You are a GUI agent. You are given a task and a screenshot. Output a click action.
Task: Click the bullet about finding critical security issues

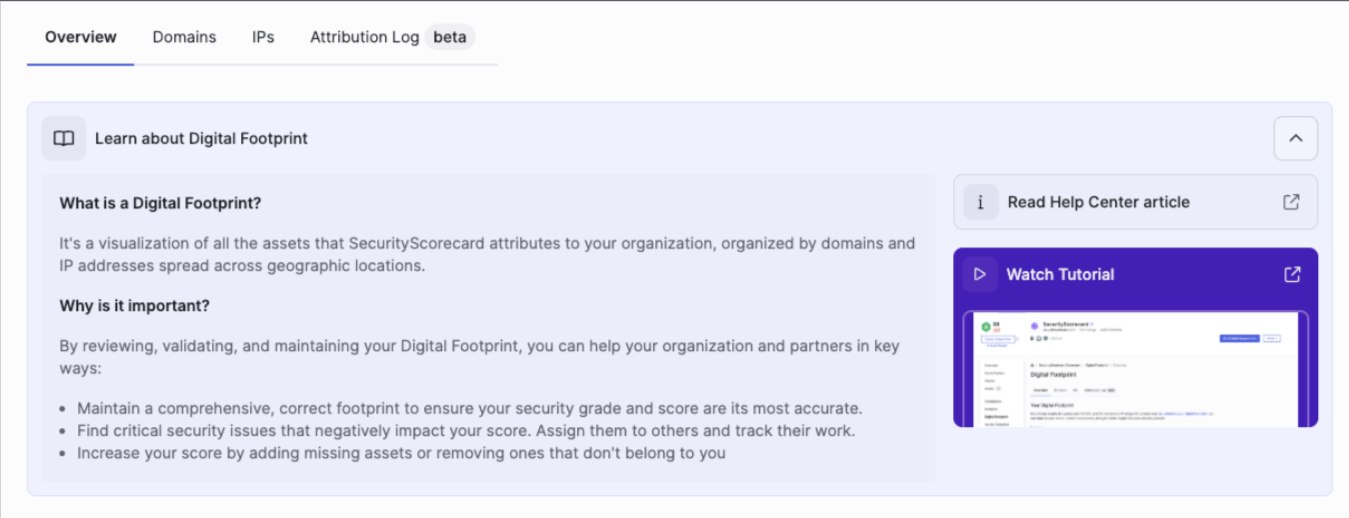[x=466, y=431]
